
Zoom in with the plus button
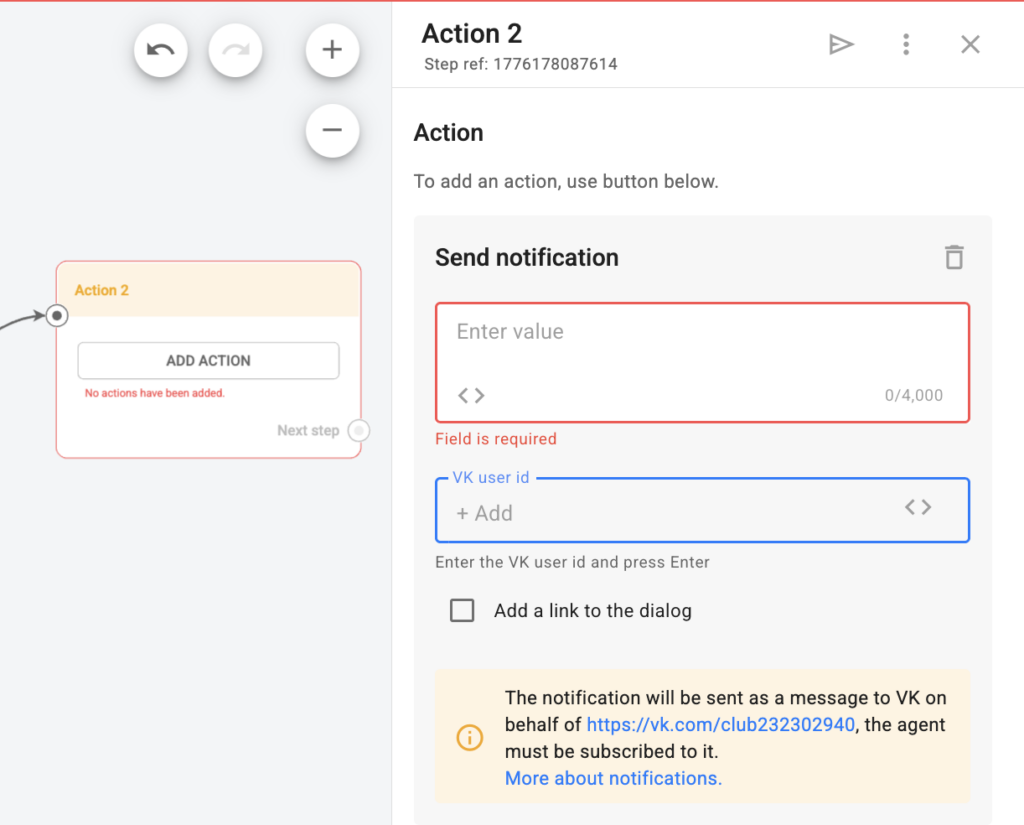332,49
